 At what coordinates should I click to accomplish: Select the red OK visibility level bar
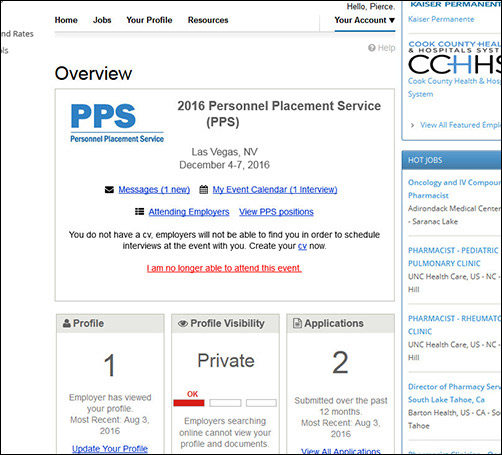[189, 403]
